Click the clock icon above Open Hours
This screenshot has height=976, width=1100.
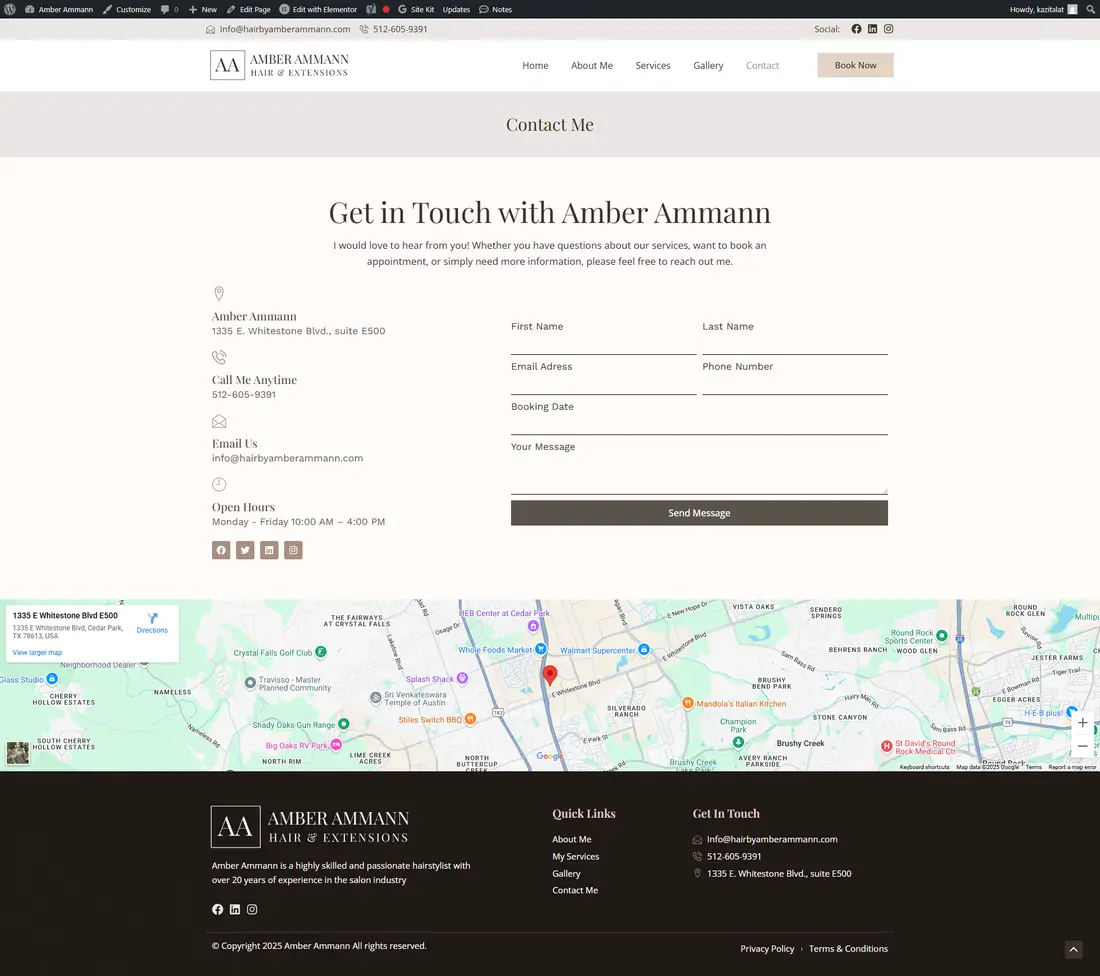[x=219, y=484]
